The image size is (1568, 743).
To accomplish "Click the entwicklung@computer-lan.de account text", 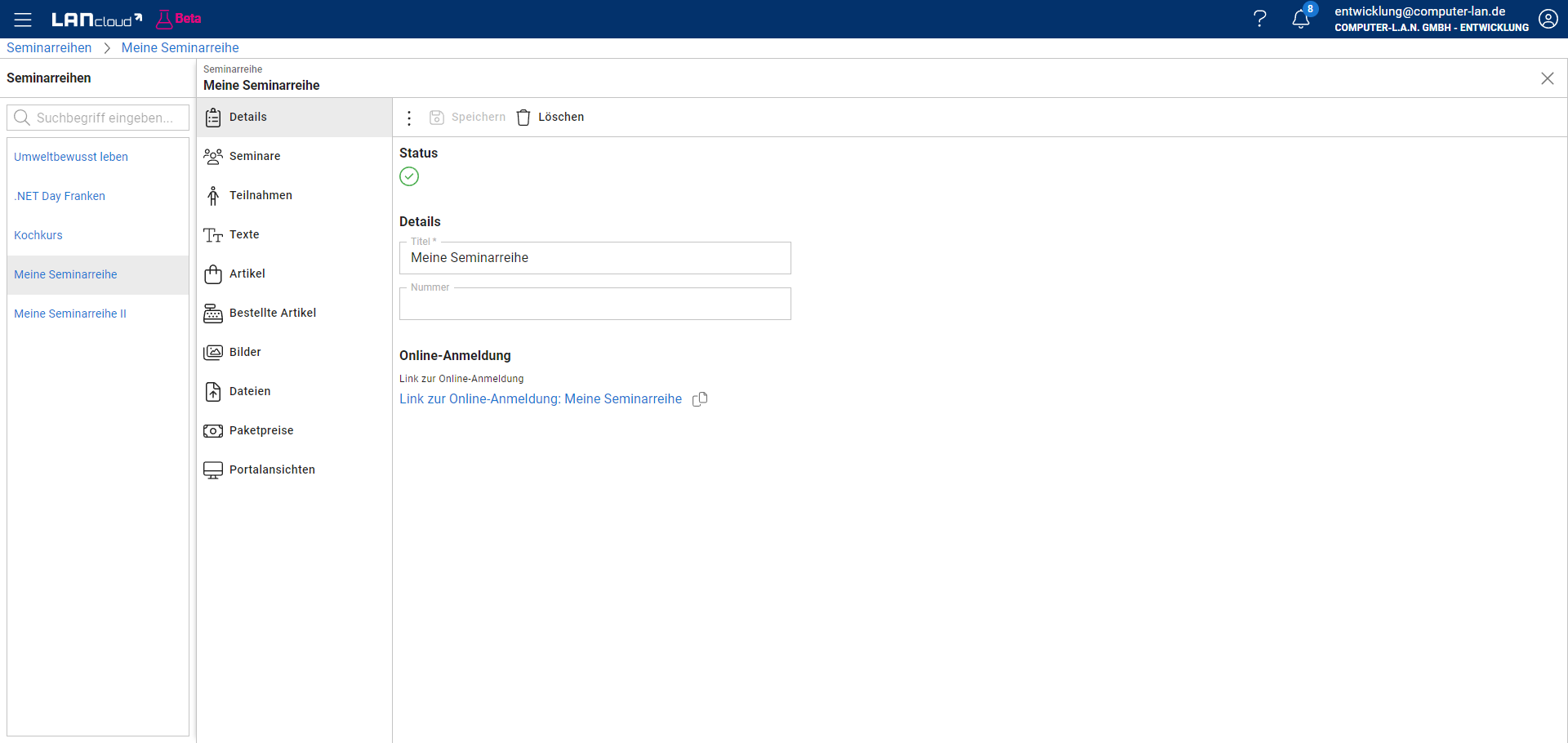I will tap(1420, 11).
